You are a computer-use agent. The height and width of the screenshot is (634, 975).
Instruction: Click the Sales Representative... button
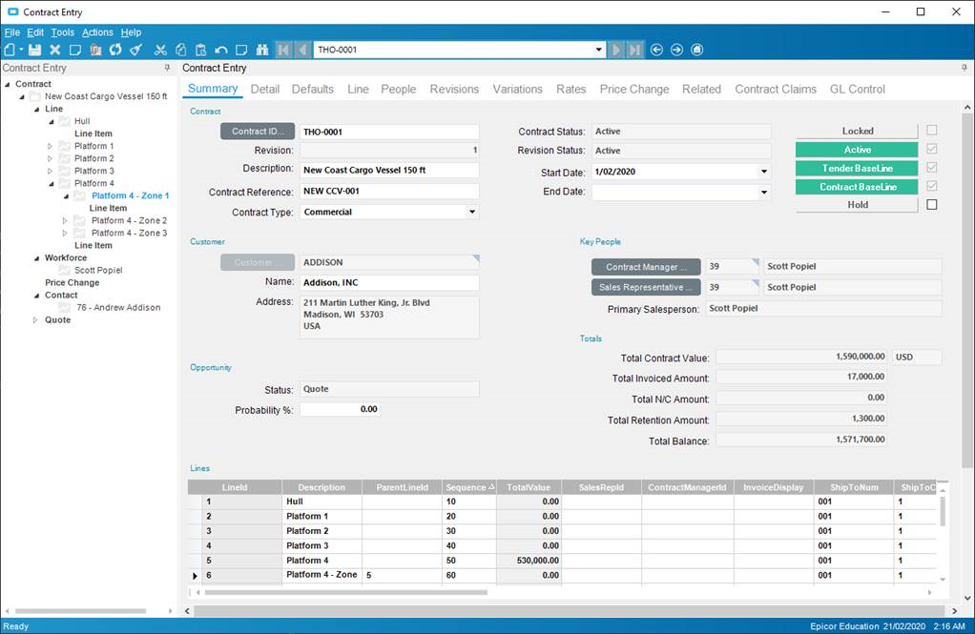[x=646, y=287]
